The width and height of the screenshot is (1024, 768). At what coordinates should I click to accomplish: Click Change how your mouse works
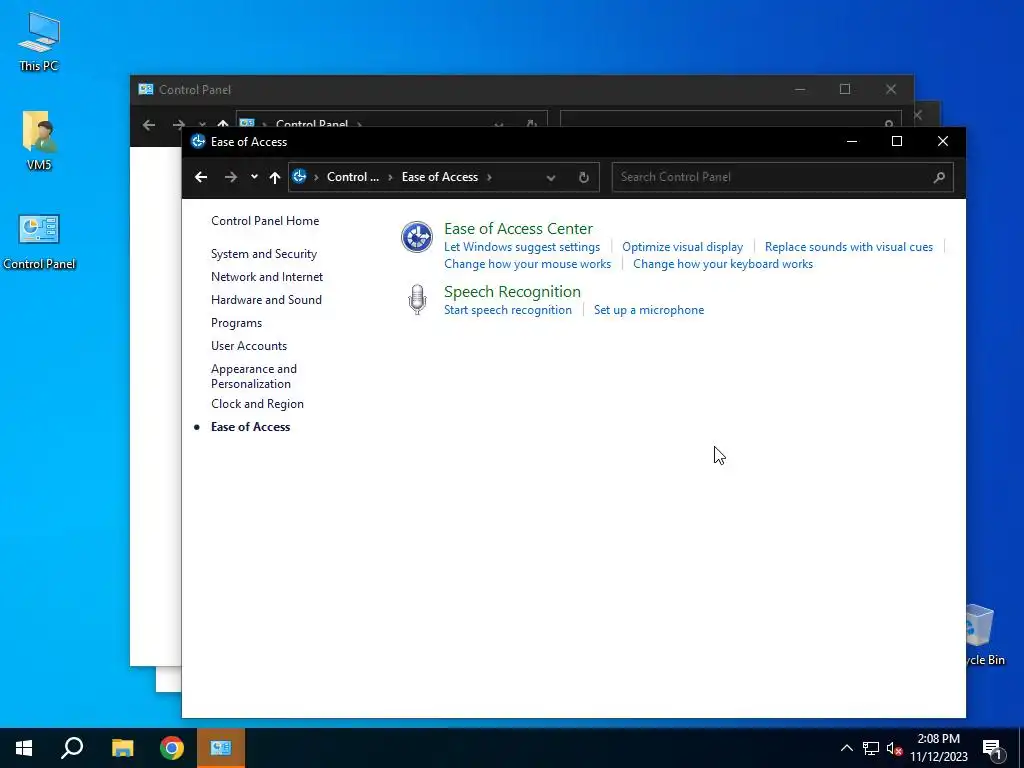[x=528, y=264]
